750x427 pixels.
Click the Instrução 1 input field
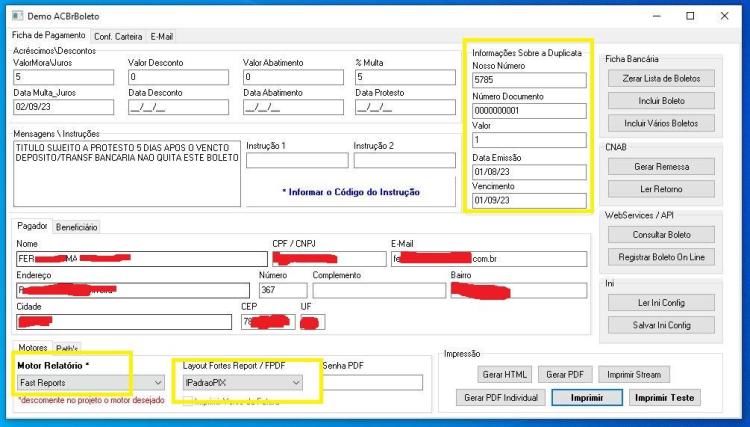coord(297,161)
